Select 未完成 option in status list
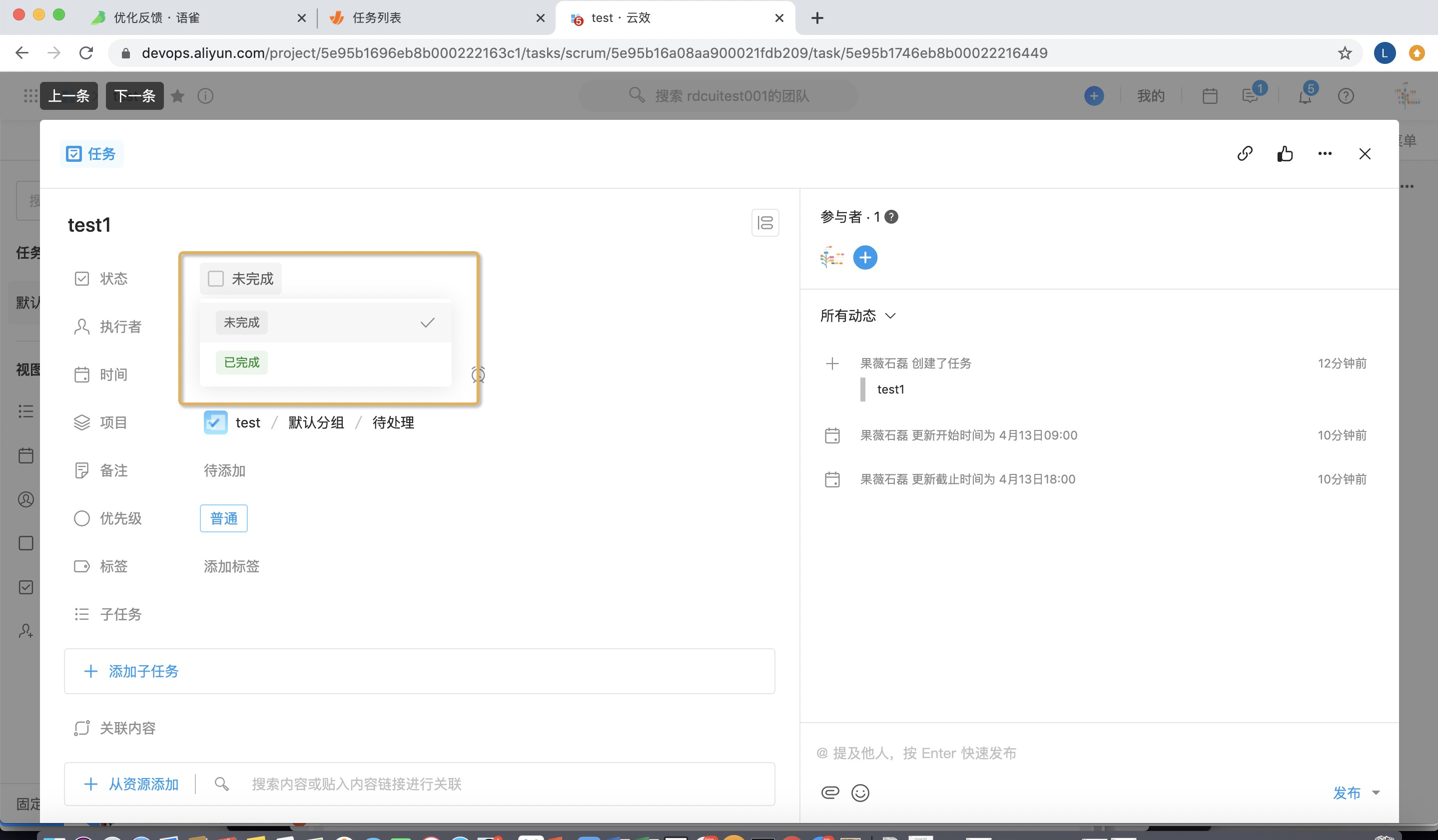Screen dimensions: 1438x840 (x=325, y=323)
